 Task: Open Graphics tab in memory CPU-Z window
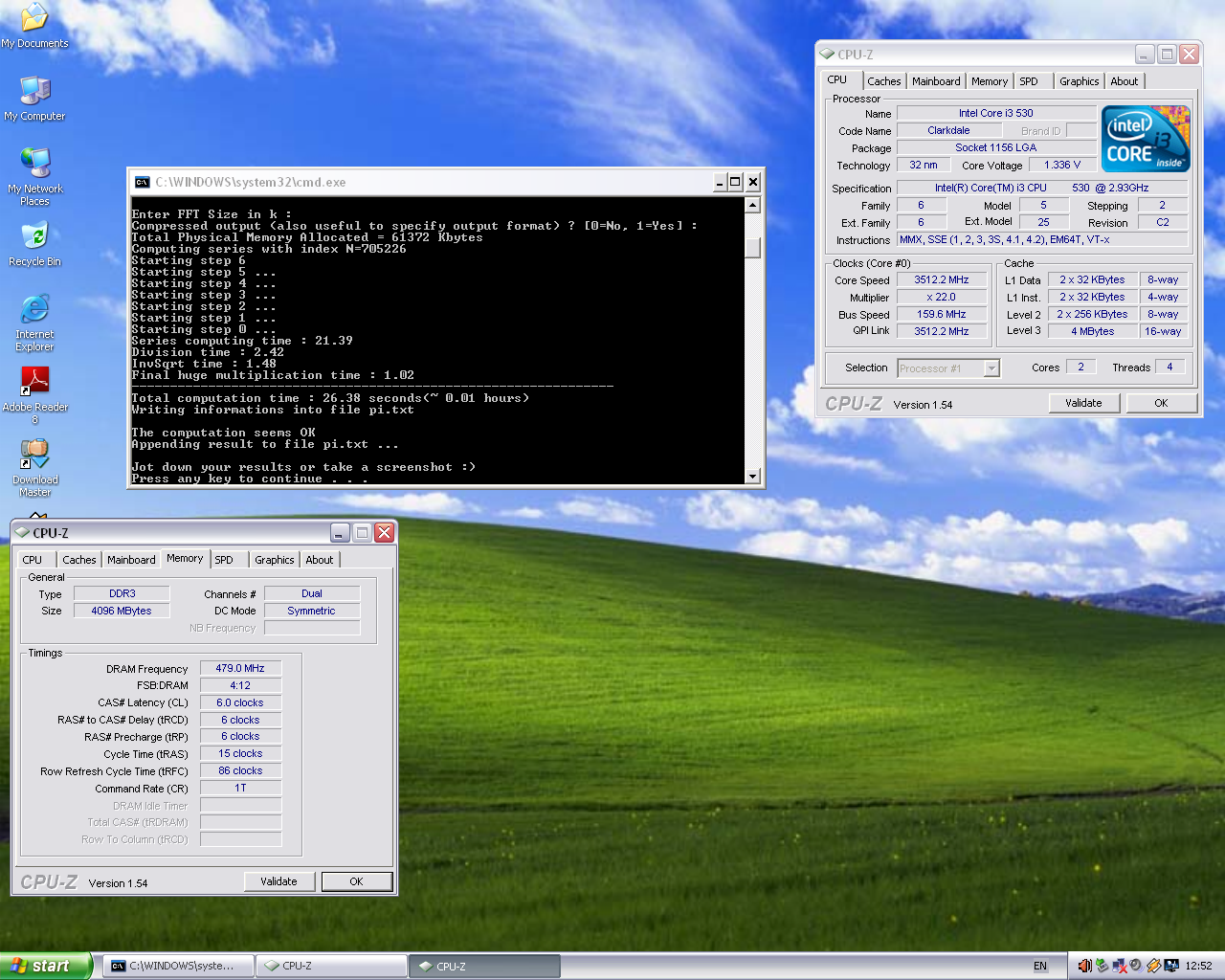(275, 560)
